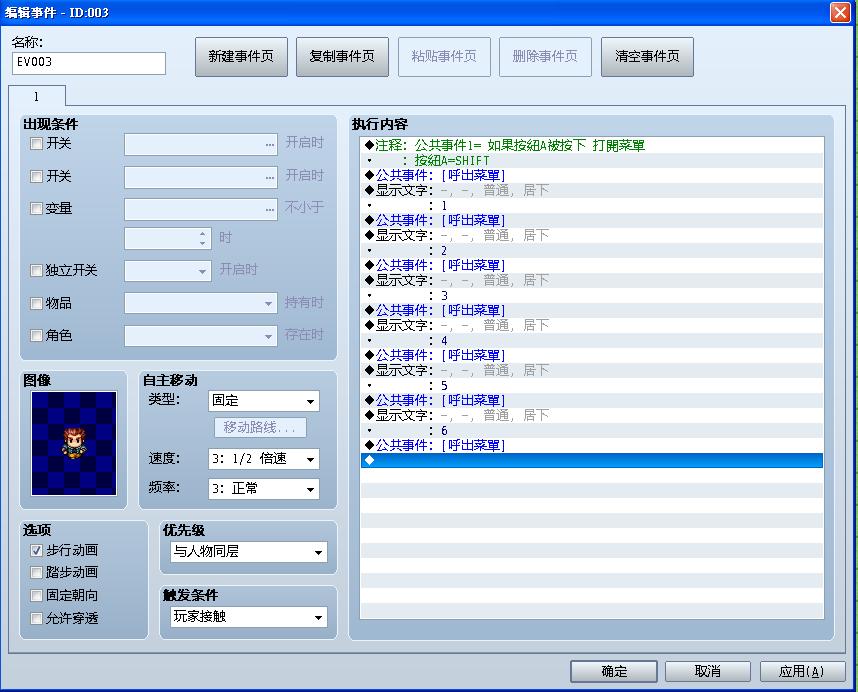Screen dimensions: 858x692
Task: Check the 踏步动画 option
Action: click(x=36, y=572)
